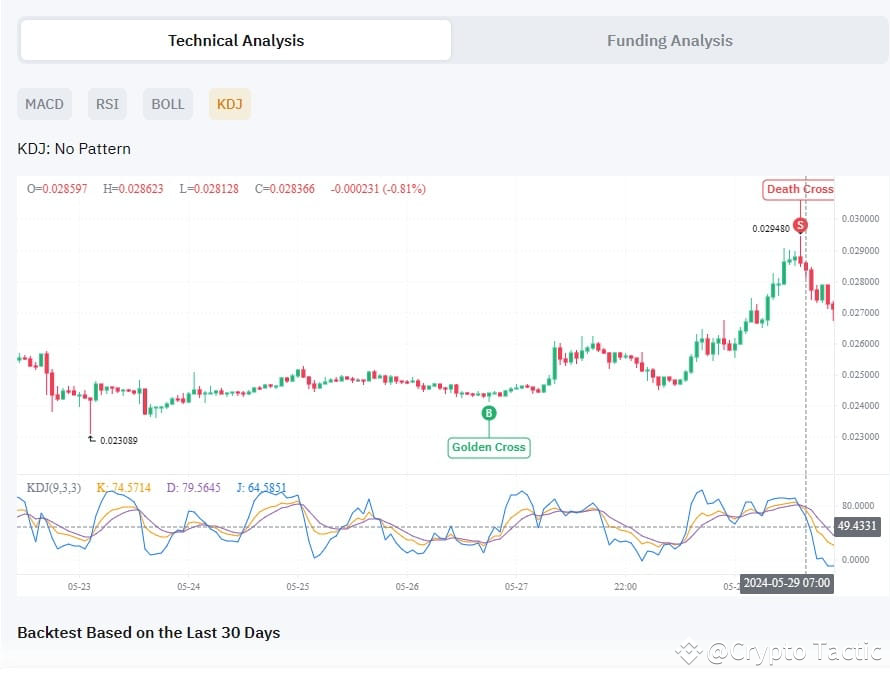Click the Crypto Tactic watermark logo
The image size is (890, 674).
point(688,653)
